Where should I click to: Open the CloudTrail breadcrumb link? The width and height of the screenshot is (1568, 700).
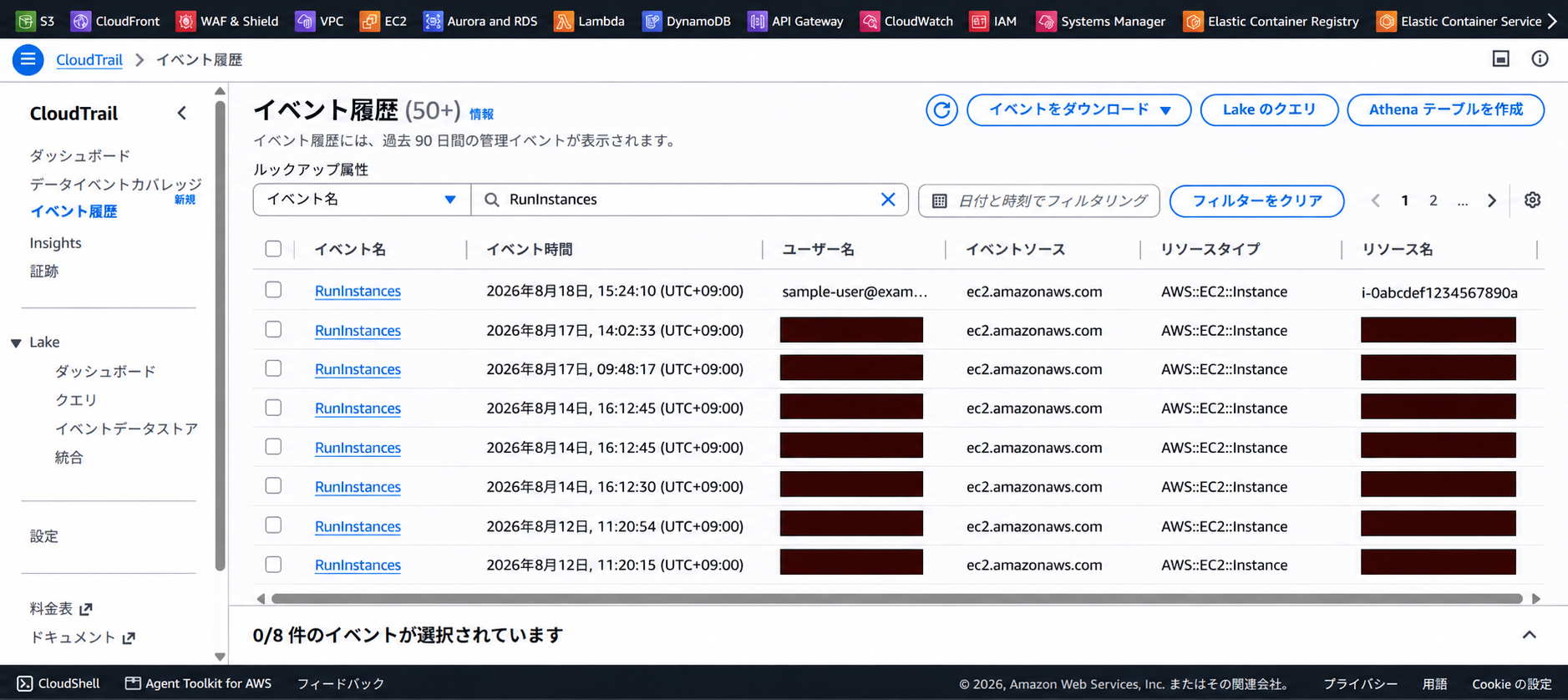(89, 60)
